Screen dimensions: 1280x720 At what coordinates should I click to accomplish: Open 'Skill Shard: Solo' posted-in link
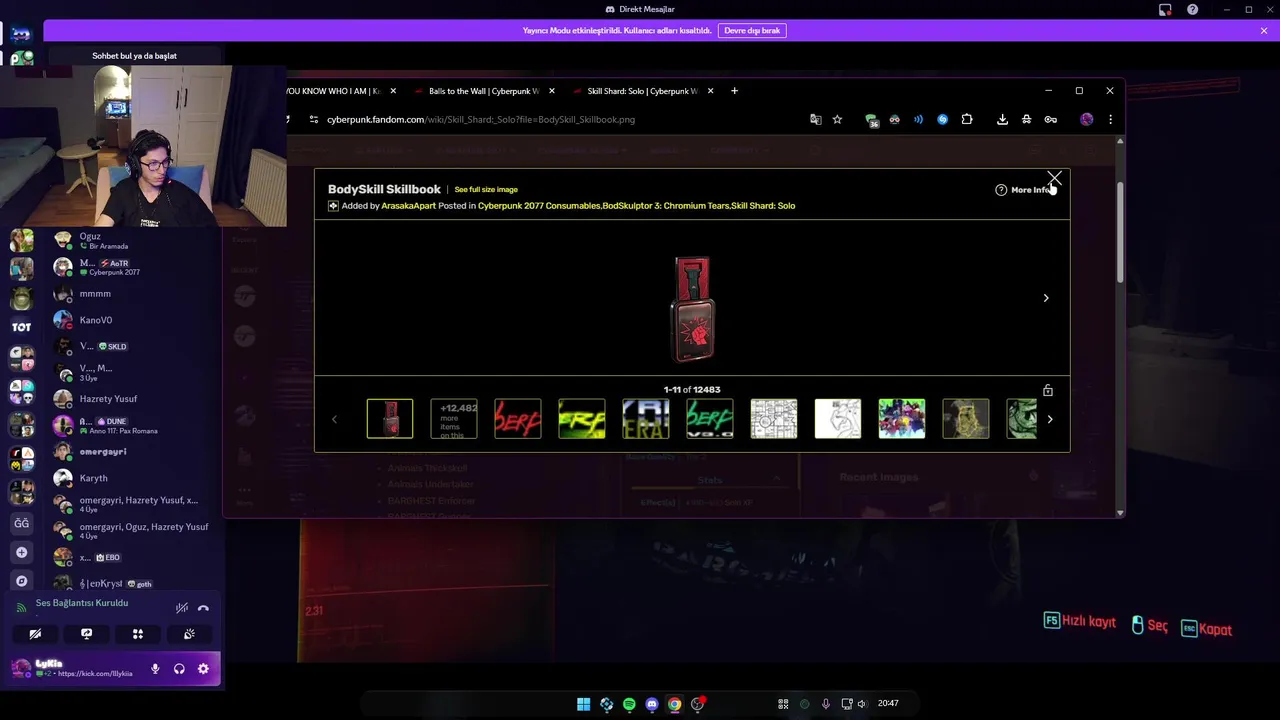[x=763, y=206]
